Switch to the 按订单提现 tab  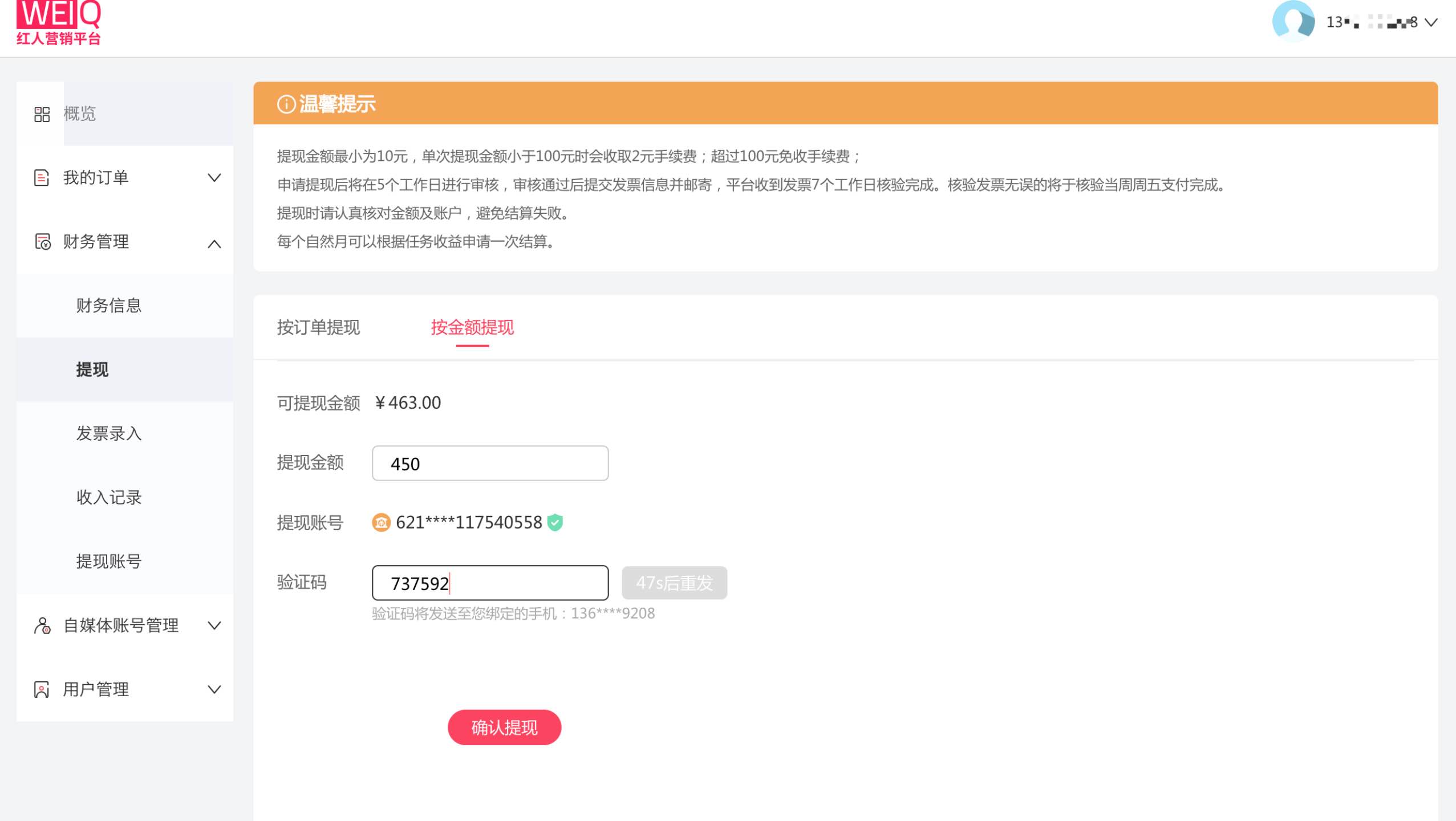318,327
